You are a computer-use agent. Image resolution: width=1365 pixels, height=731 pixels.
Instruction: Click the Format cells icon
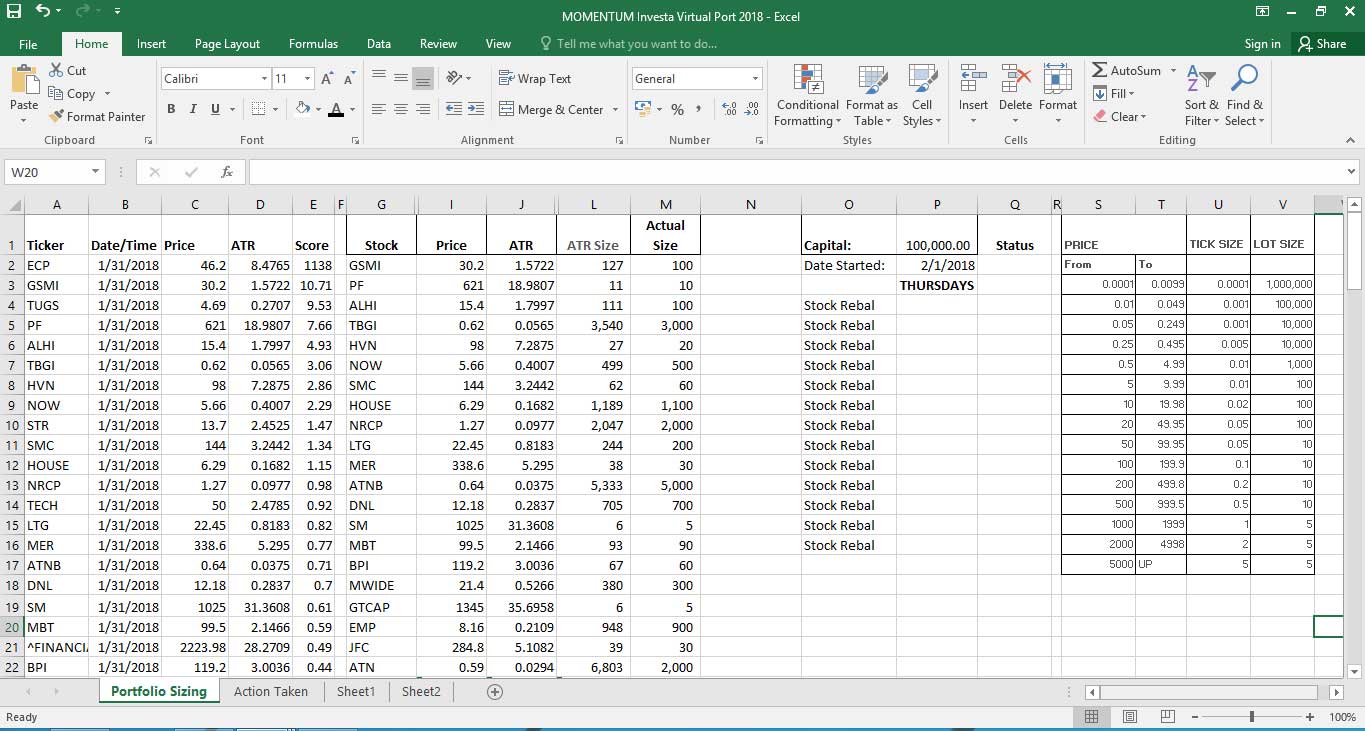pyautogui.click(x=1058, y=80)
